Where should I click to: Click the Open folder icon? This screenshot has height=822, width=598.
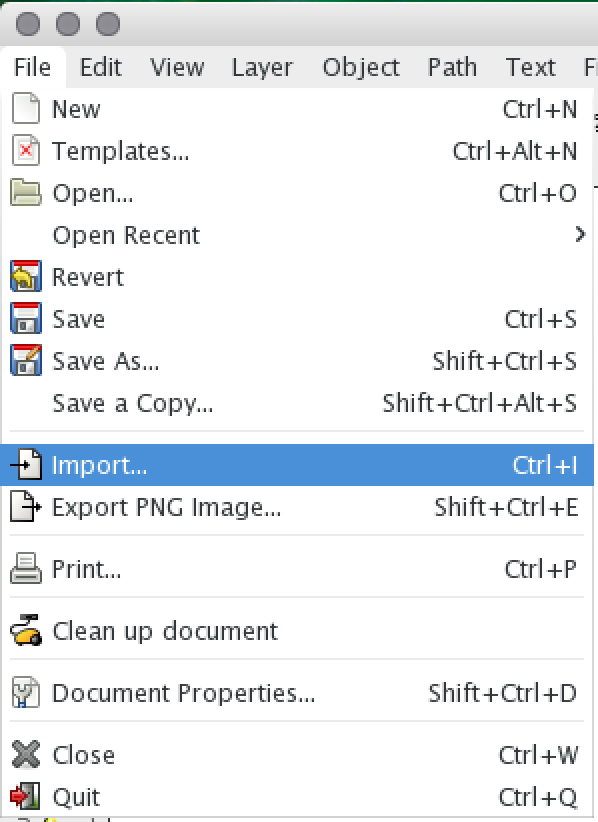click(x=26, y=192)
